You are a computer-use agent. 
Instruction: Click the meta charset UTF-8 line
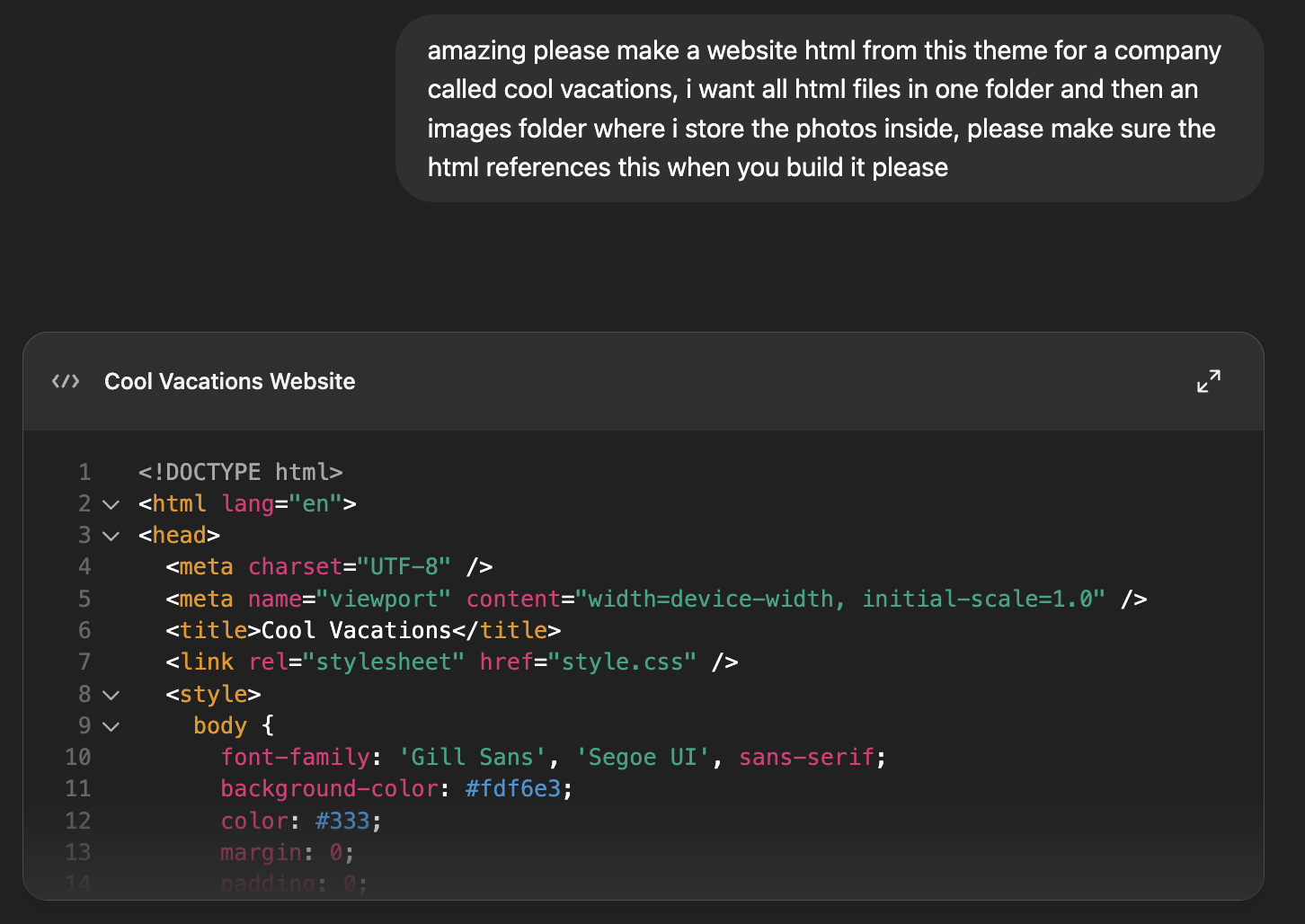pyautogui.click(x=329, y=566)
